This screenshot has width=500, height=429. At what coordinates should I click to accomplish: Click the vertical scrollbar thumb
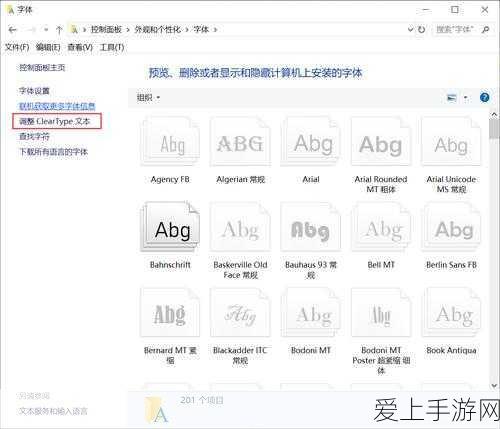click(494, 129)
